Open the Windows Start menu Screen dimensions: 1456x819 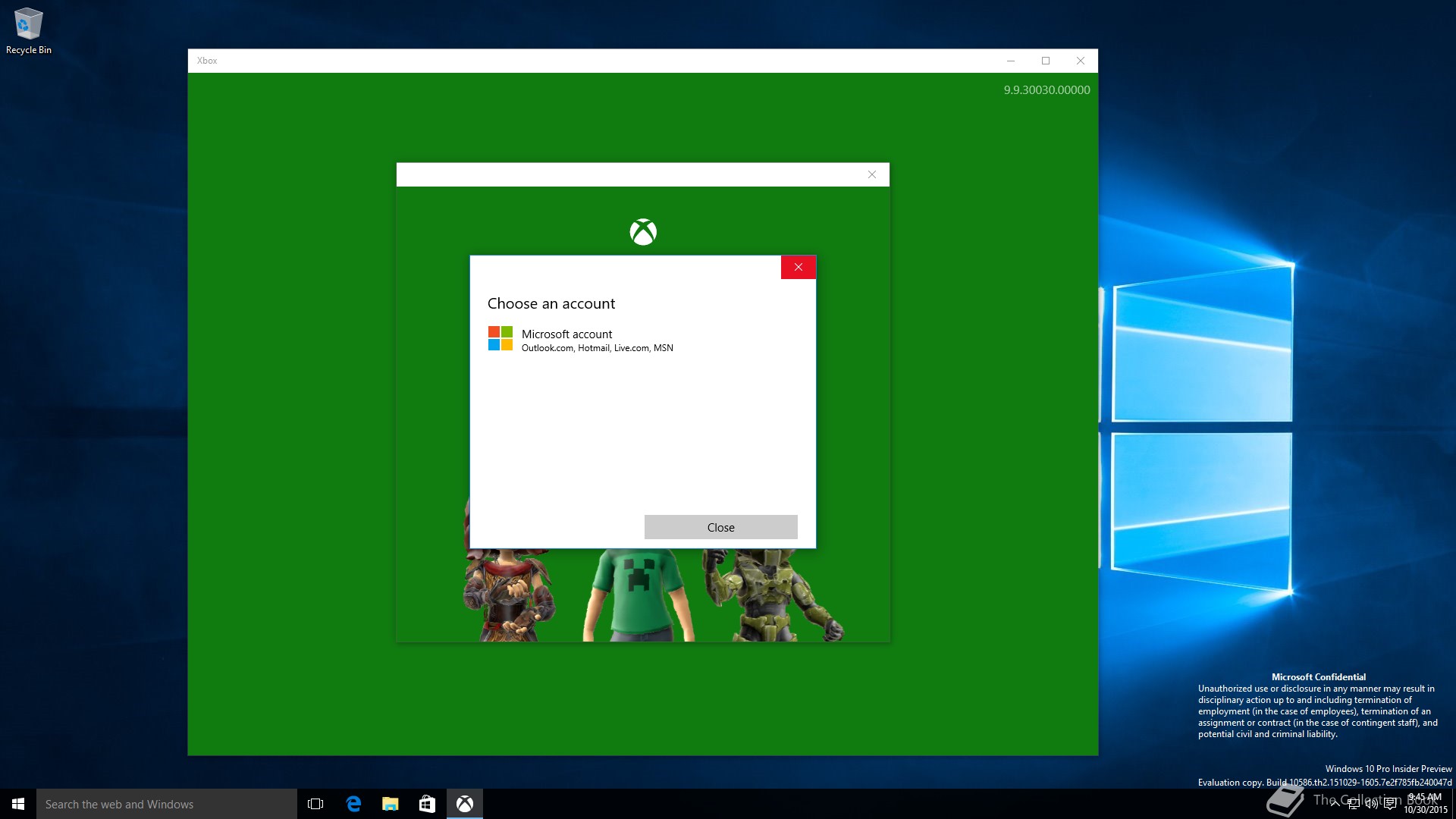[x=18, y=804]
